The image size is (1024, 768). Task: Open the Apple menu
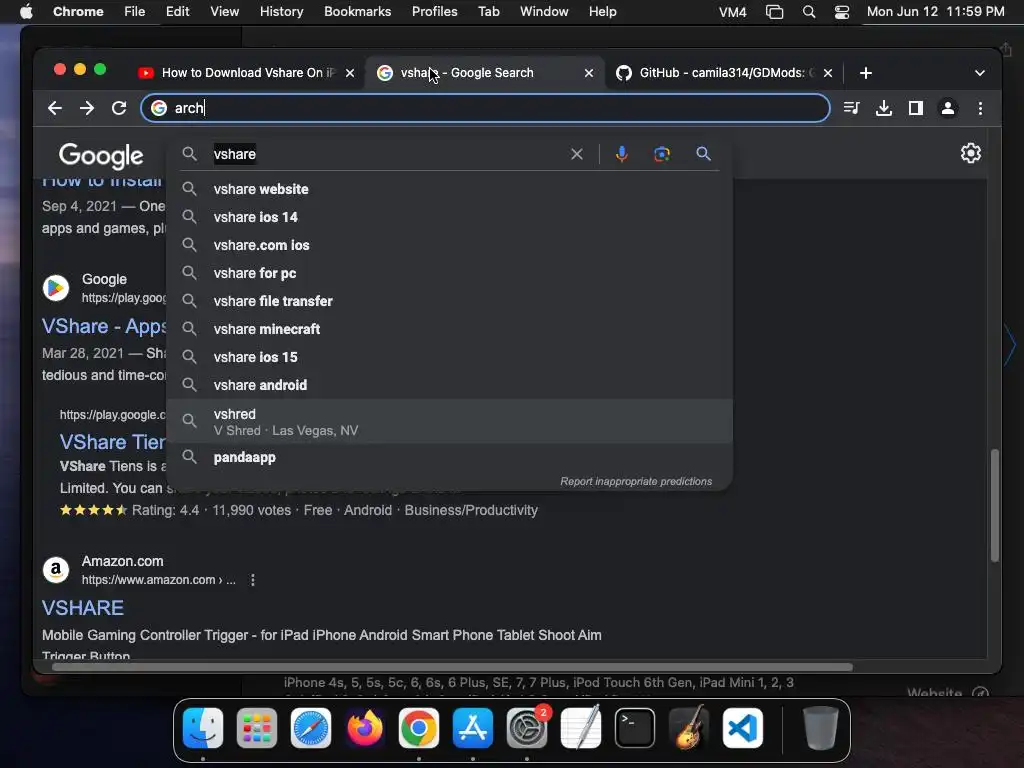point(26,12)
